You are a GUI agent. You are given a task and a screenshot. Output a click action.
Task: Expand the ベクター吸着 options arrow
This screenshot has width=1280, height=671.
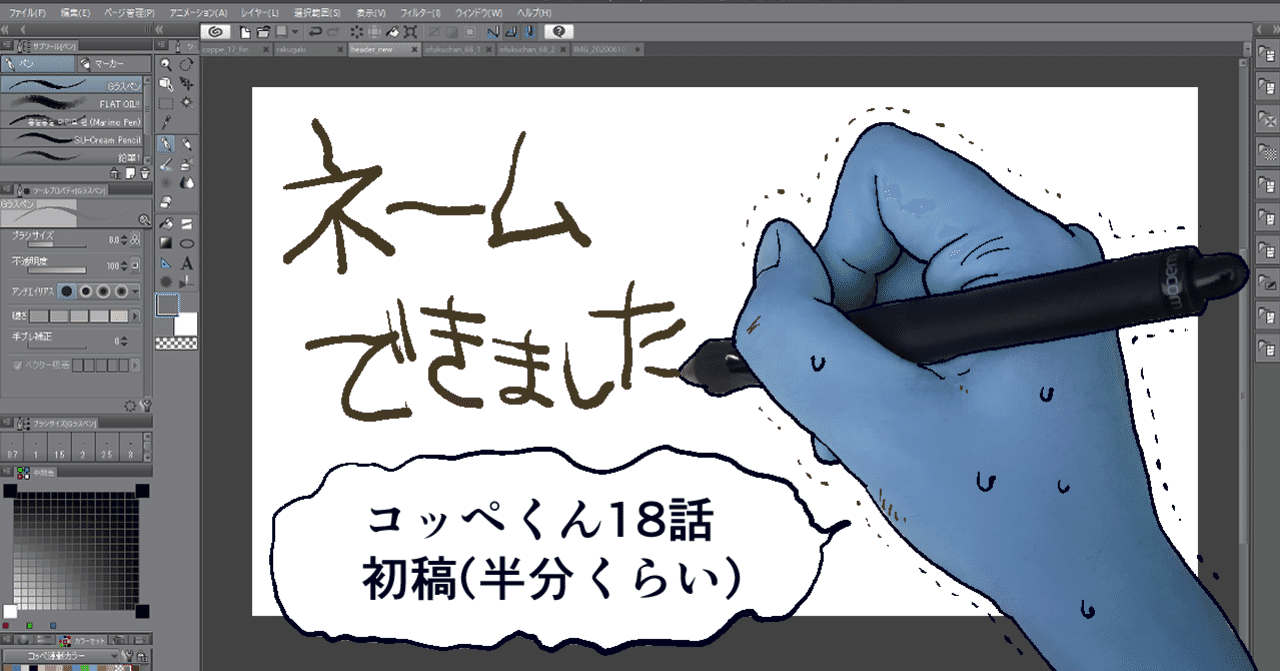[x=135, y=366]
